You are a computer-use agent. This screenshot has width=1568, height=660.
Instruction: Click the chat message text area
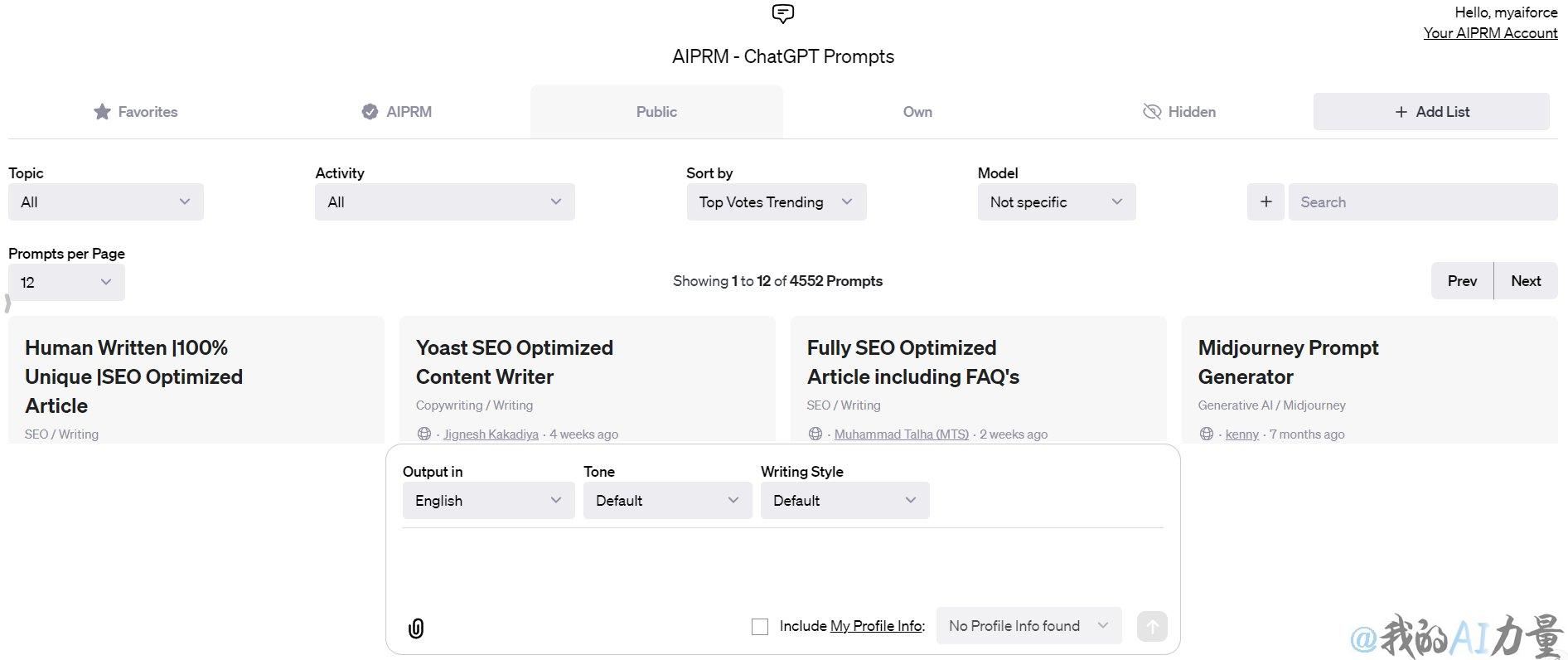[x=782, y=565]
